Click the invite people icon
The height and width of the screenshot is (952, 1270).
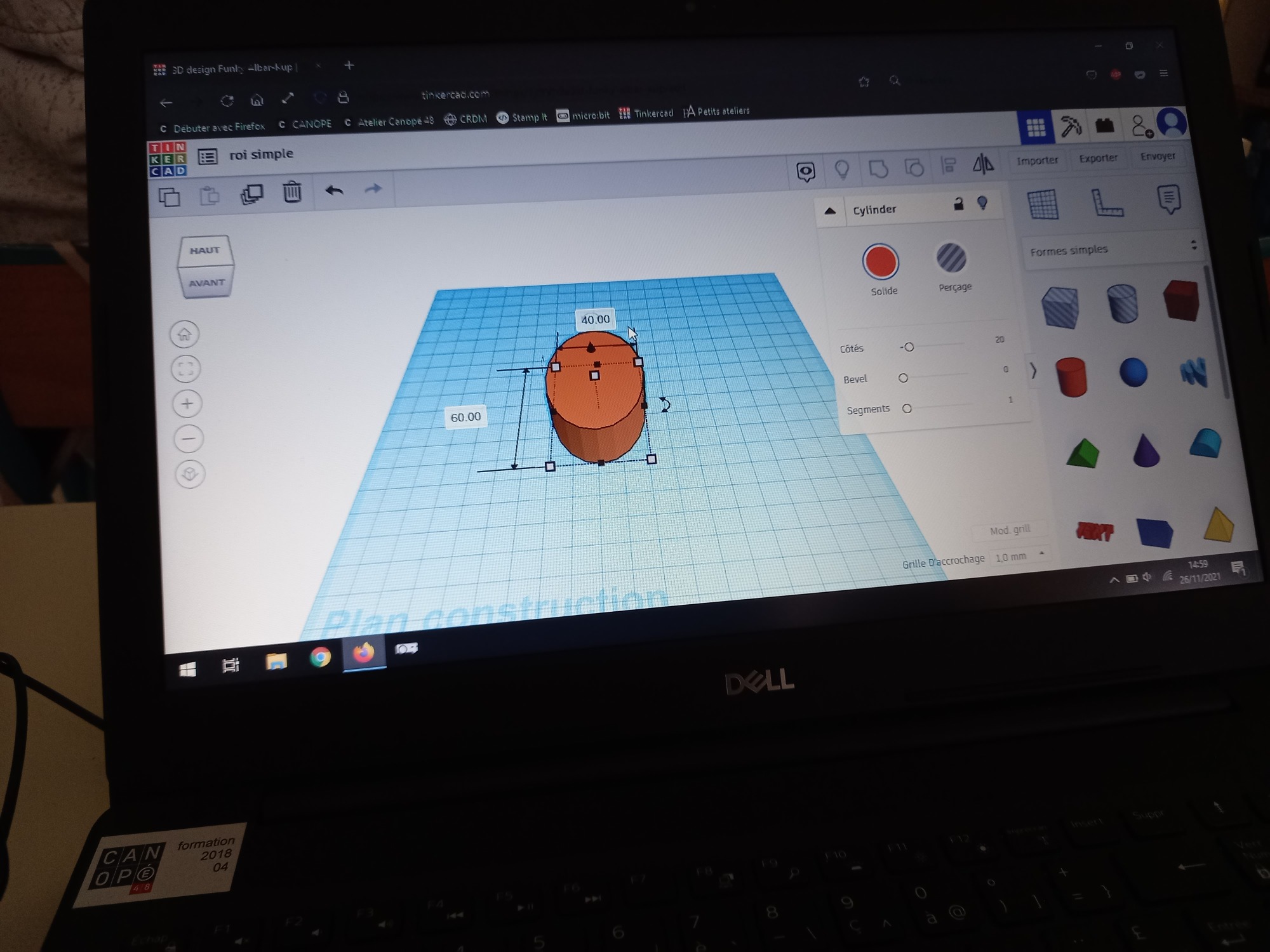pos(1141,125)
